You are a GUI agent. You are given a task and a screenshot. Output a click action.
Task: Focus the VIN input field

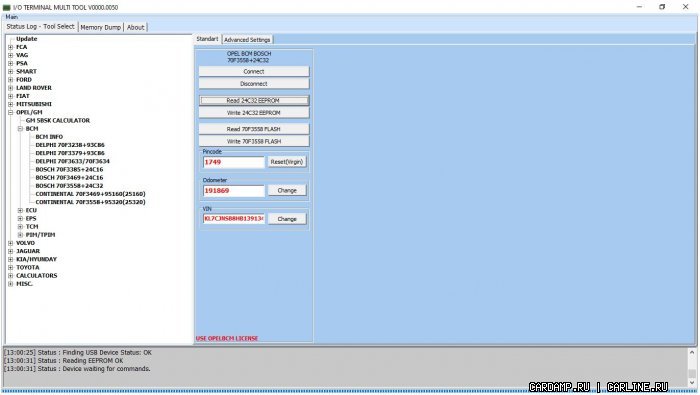[x=234, y=219]
